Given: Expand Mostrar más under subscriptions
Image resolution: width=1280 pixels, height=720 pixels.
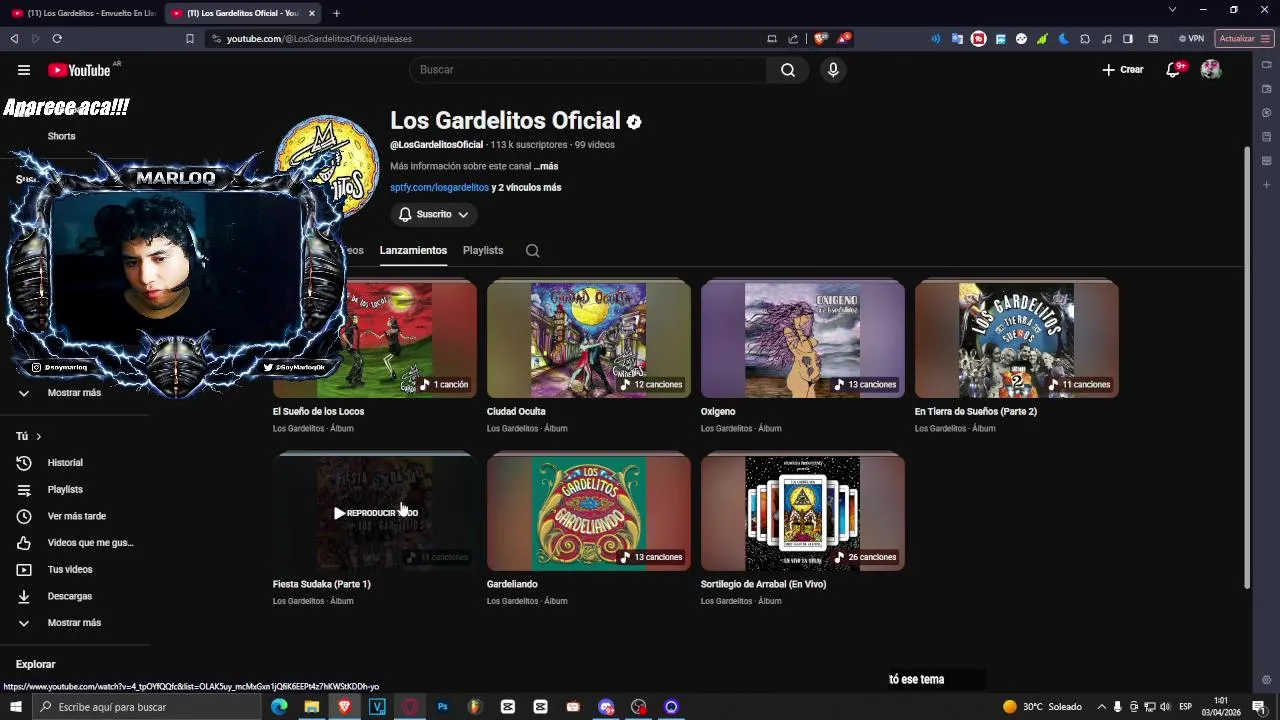Looking at the screenshot, I should click(74, 393).
